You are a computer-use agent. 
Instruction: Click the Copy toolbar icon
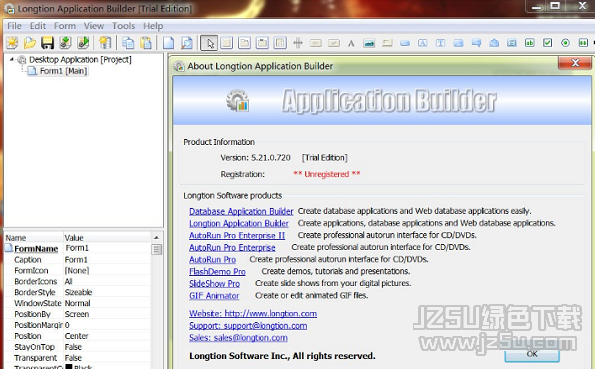pos(128,43)
